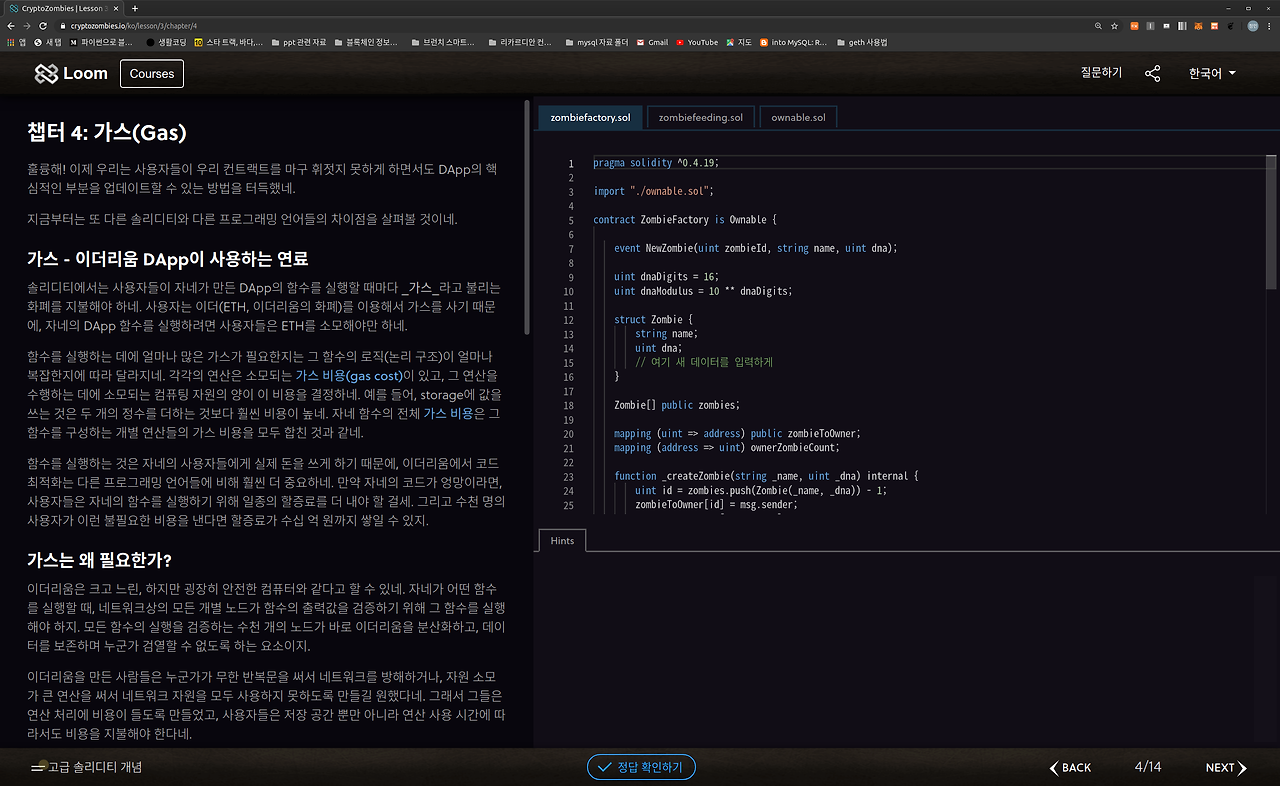Reload the CryptoZombies page

click(x=43, y=25)
